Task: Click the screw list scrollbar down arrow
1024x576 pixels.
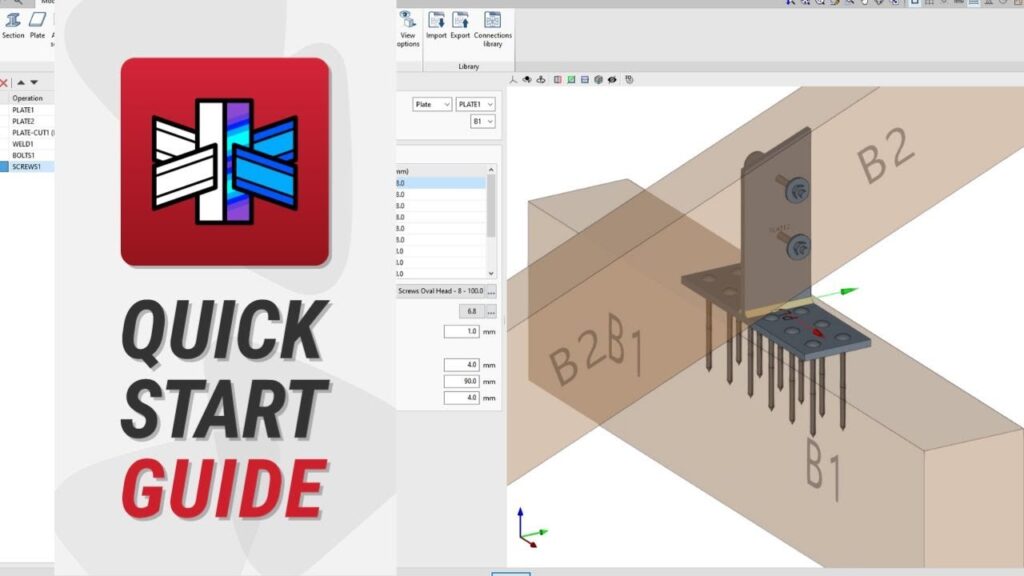Action: coord(490,273)
